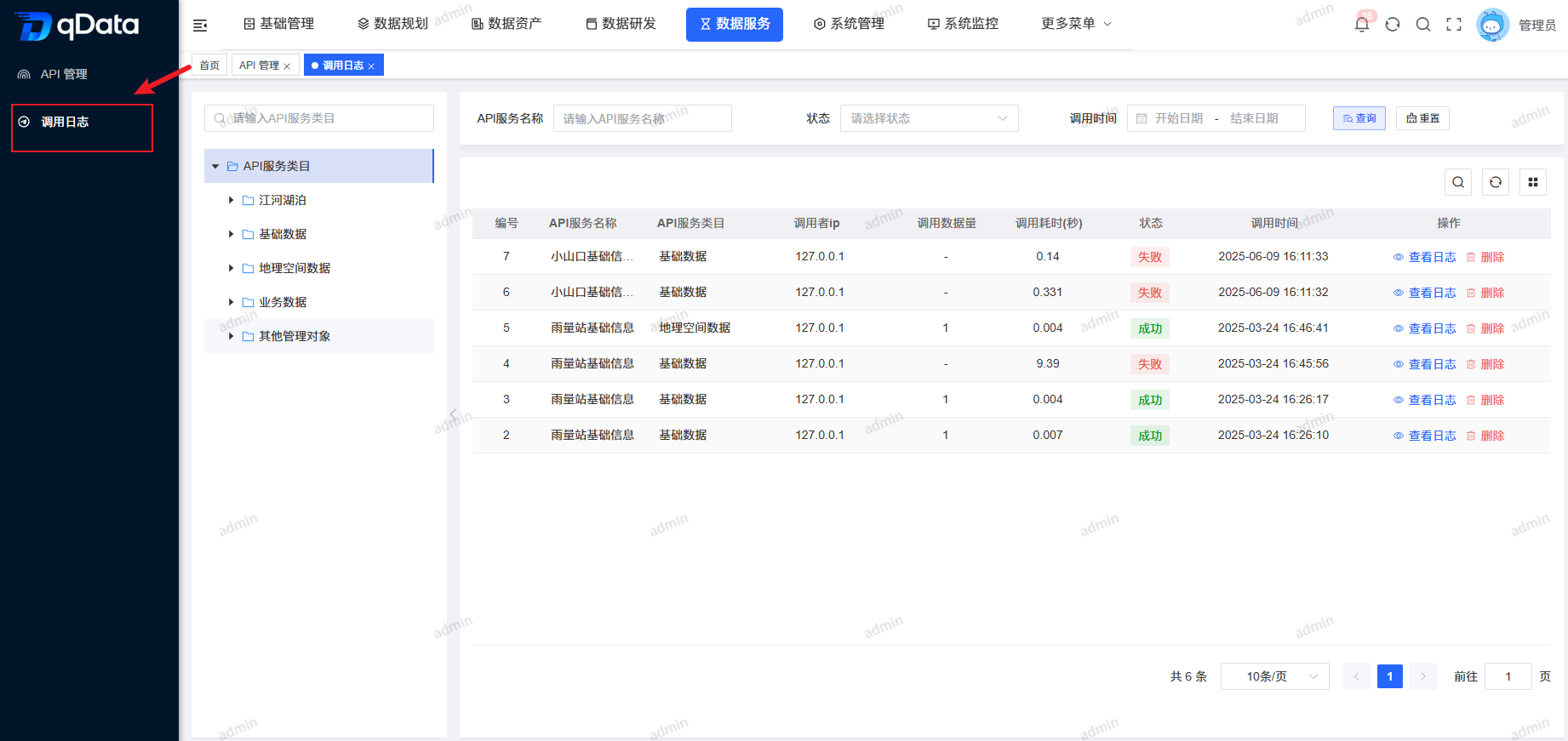1568x741 pixels.
Task: Click the 江河湖泊 folder icon
Action: click(249, 200)
